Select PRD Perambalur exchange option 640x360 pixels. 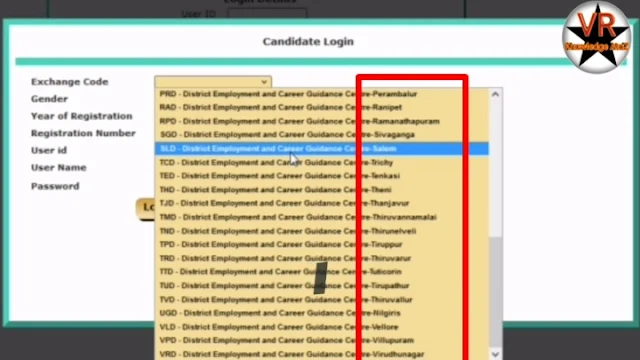tap(322, 94)
